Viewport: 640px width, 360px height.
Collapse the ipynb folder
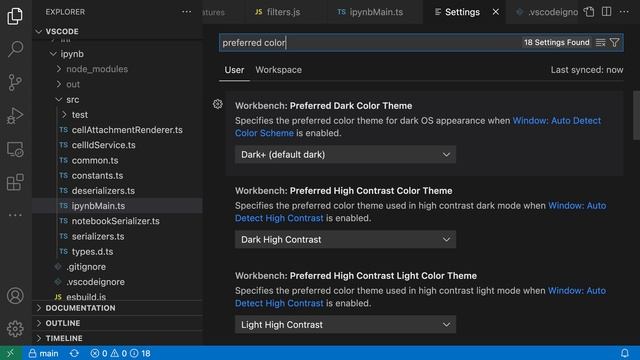click(118, 54)
